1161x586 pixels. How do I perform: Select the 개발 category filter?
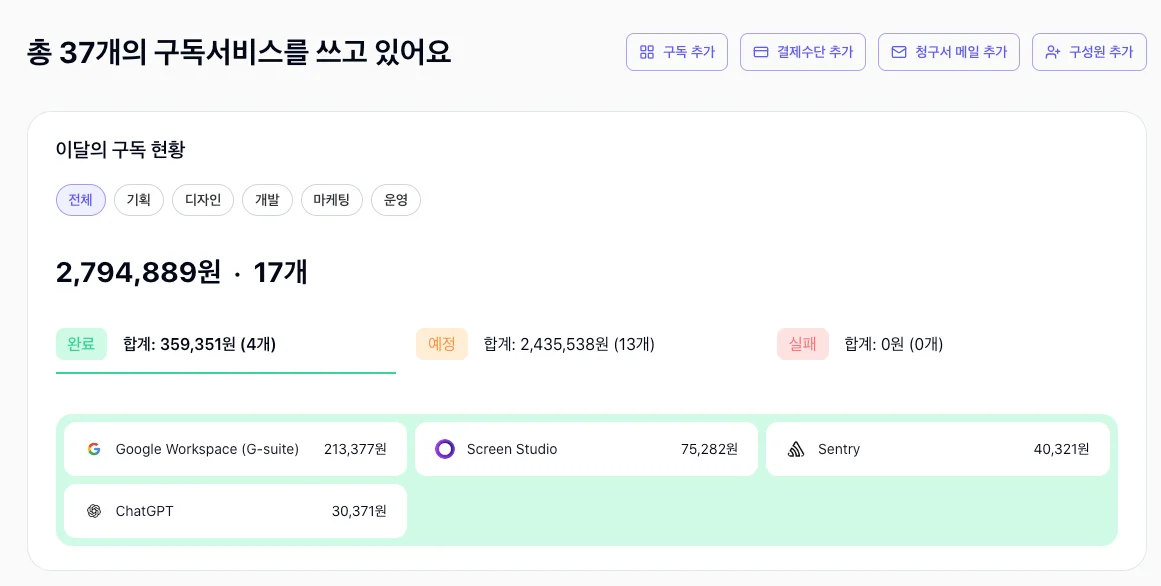pyautogui.click(x=267, y=200)
